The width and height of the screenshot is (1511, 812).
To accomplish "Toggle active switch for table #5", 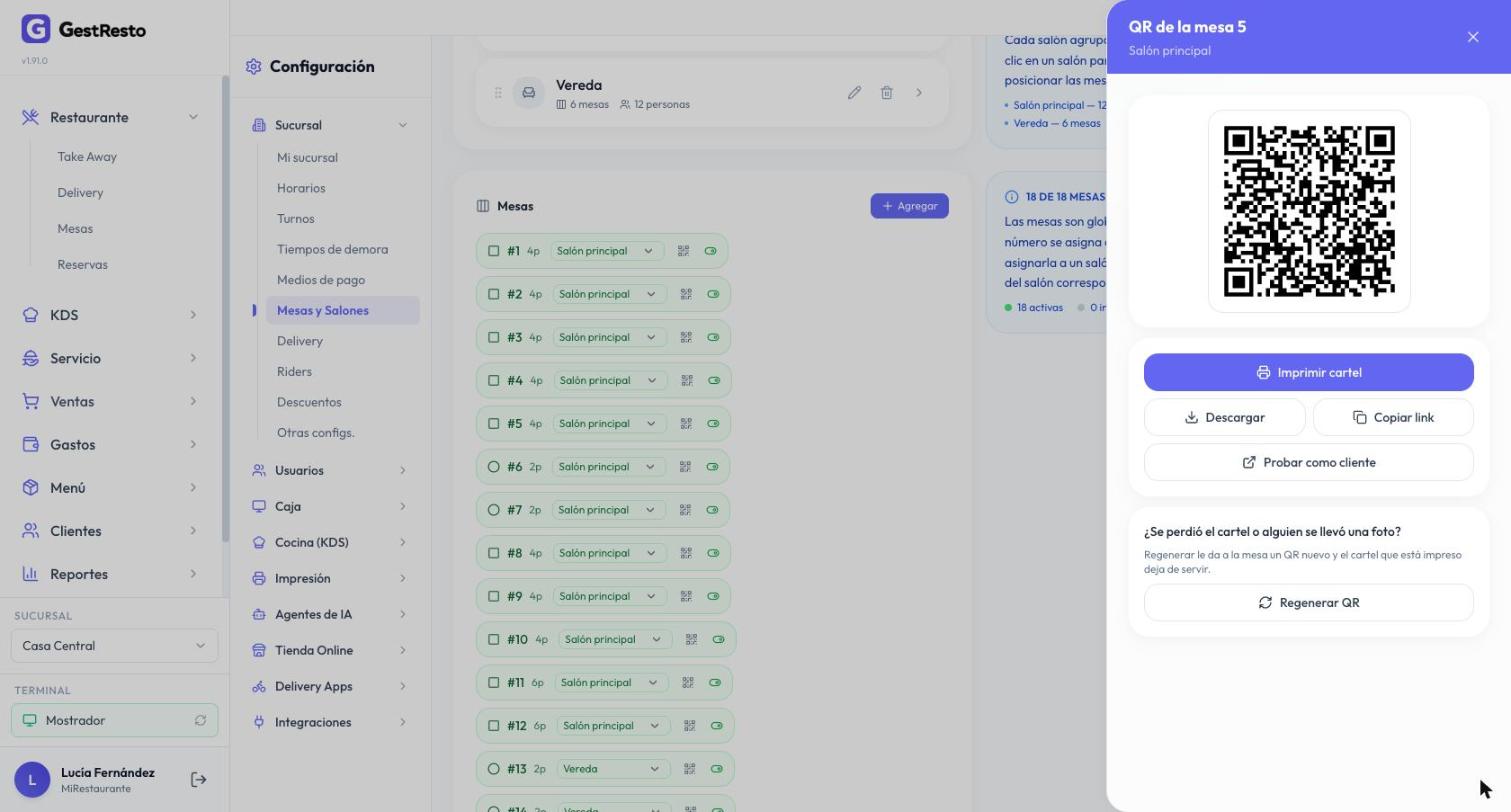I will pyautogui.click(x=714, y=424).
